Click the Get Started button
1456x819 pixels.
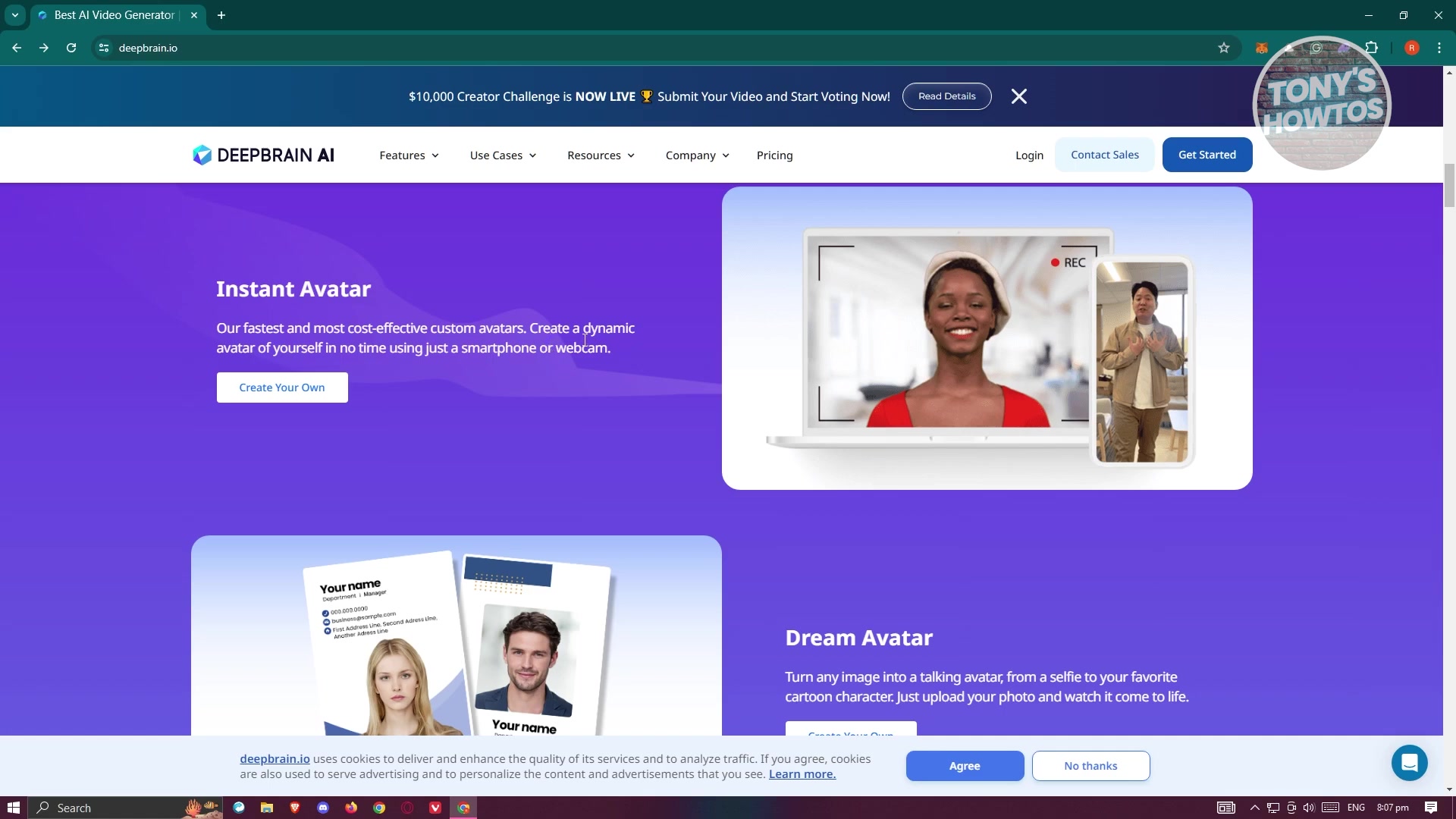1207,155
